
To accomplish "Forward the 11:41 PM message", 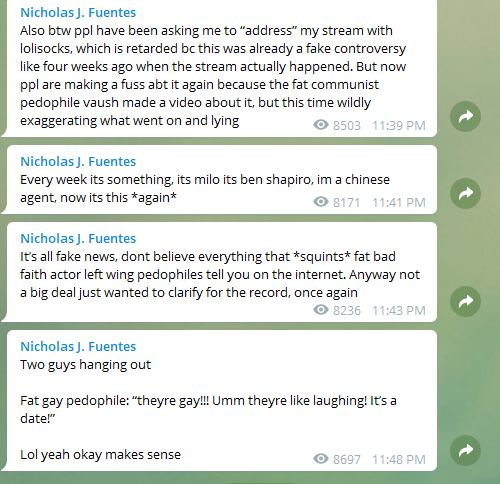I will click(465, 193).
